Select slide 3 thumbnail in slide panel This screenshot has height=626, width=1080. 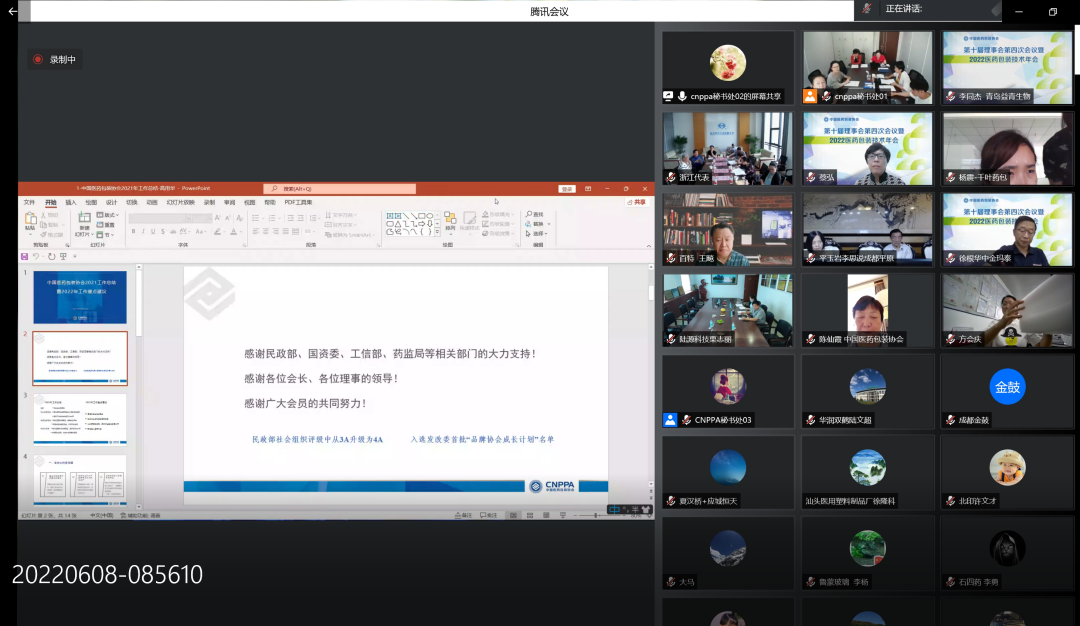click(x=80, y=419)
